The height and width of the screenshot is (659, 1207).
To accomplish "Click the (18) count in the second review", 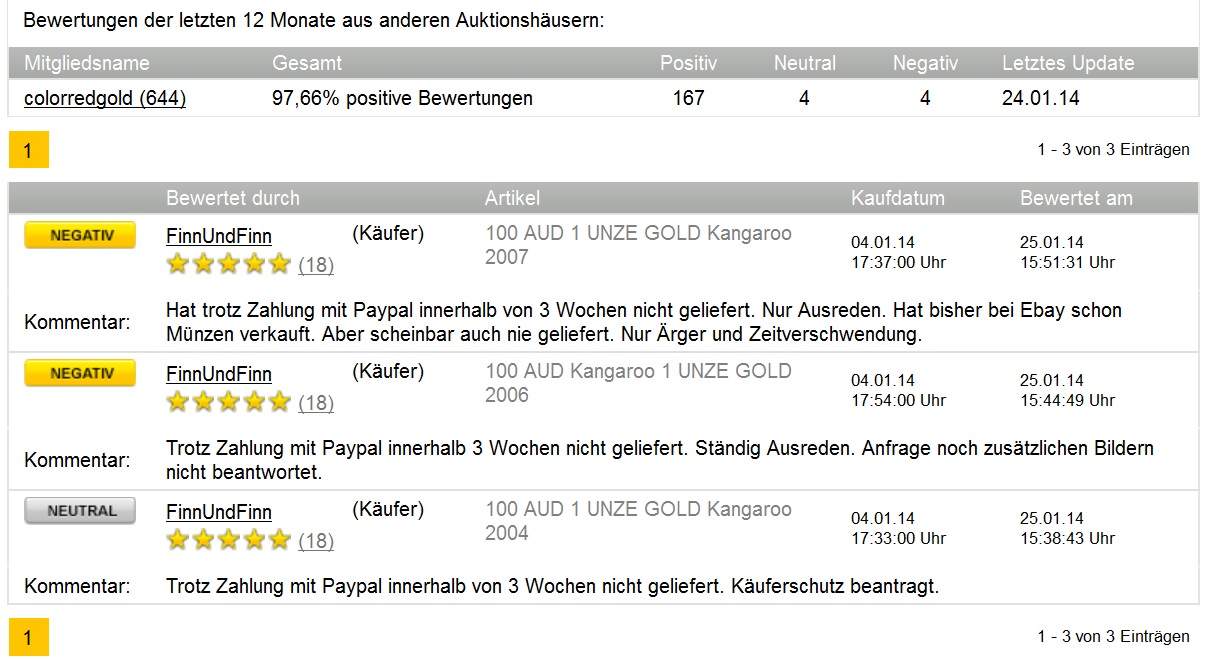I will [x=316, y=403].
